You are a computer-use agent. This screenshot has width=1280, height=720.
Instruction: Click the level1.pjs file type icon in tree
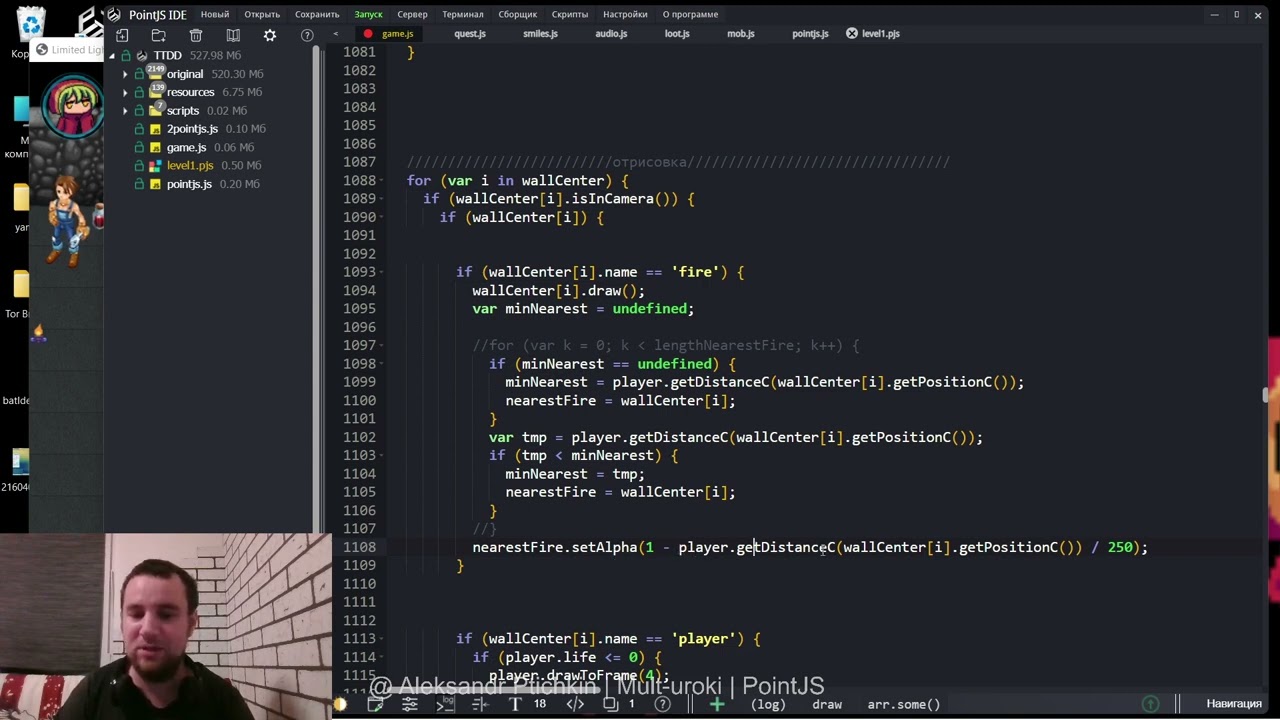tap(155, 165)
